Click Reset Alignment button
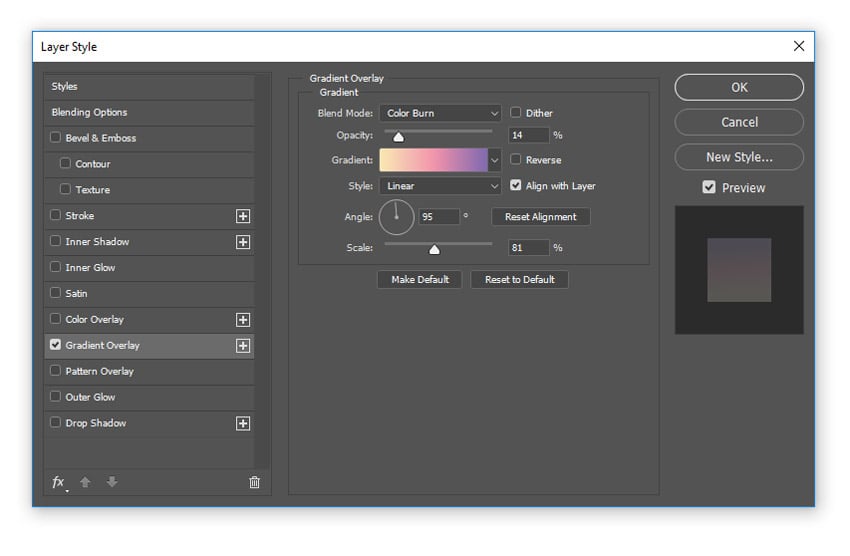Screen dimensions: 850x556 tap(540, 217)
